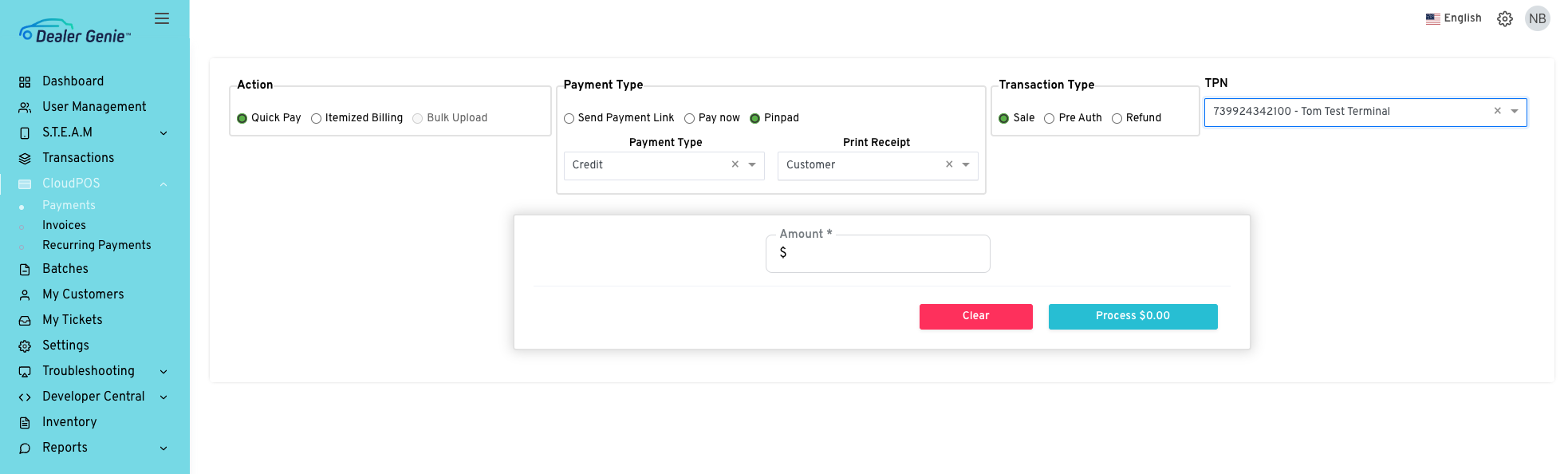Choose the Send Payment Link radio button
The height and width of the screenshot is (474, 1568).
point(569,118)
